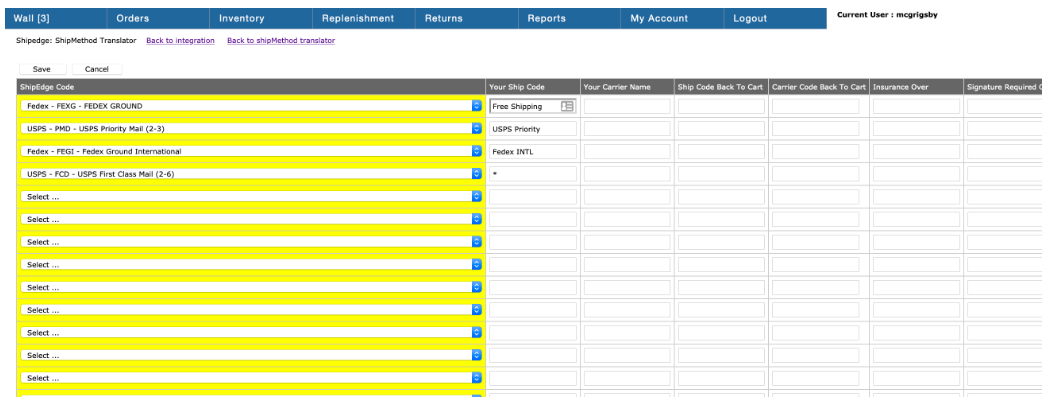Select Insurance Over field in USPS First Class row
Screen dimensions: 1050x408
(916, 174)
